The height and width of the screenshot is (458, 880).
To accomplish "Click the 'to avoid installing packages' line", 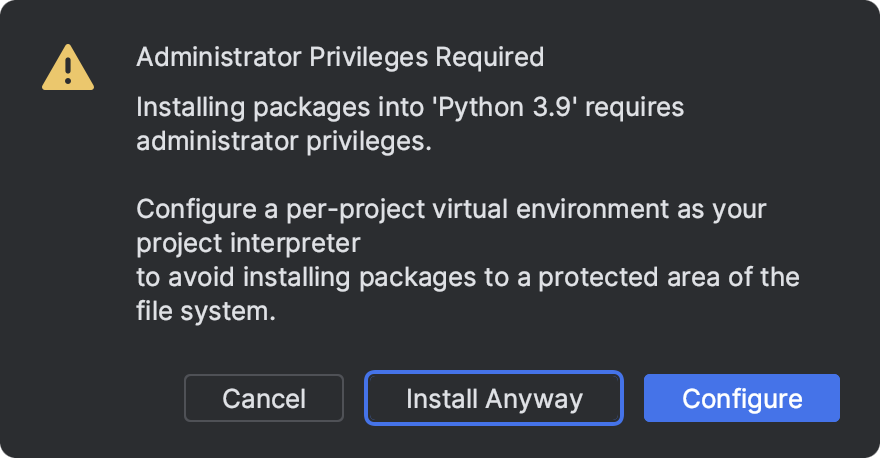I will click(x=467, y=277).
